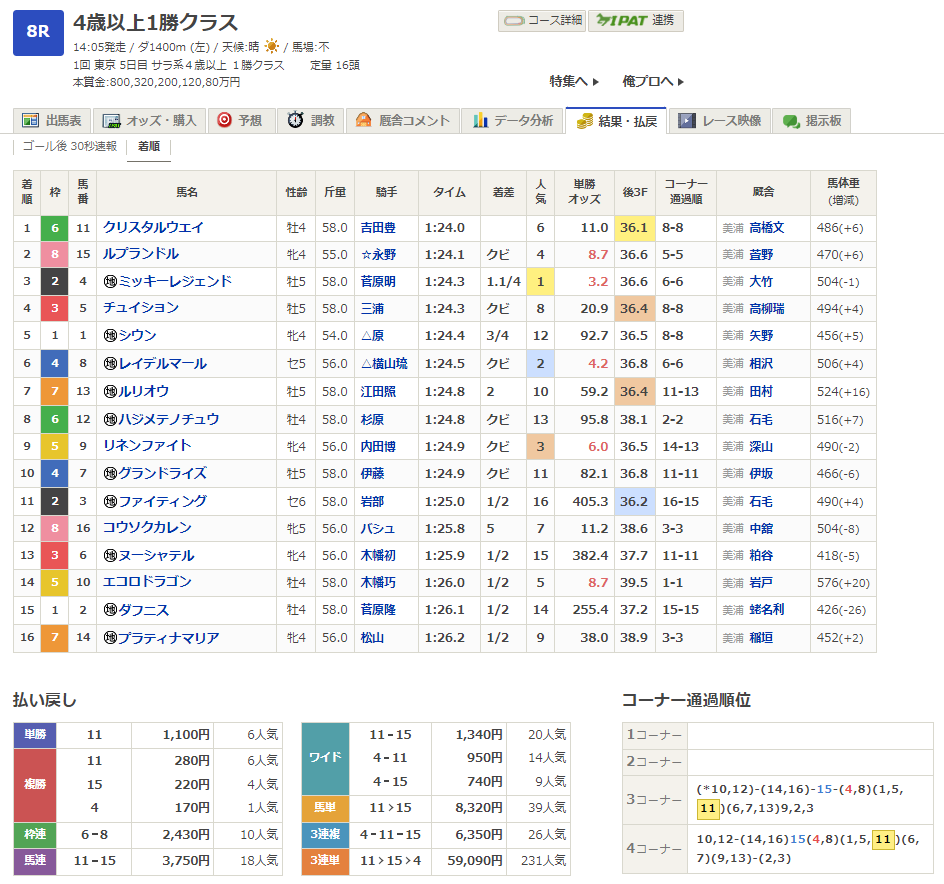Click the bar chart icon on データ分析 tab
Viewport: 944px width, 884px height.
(480, 120)
